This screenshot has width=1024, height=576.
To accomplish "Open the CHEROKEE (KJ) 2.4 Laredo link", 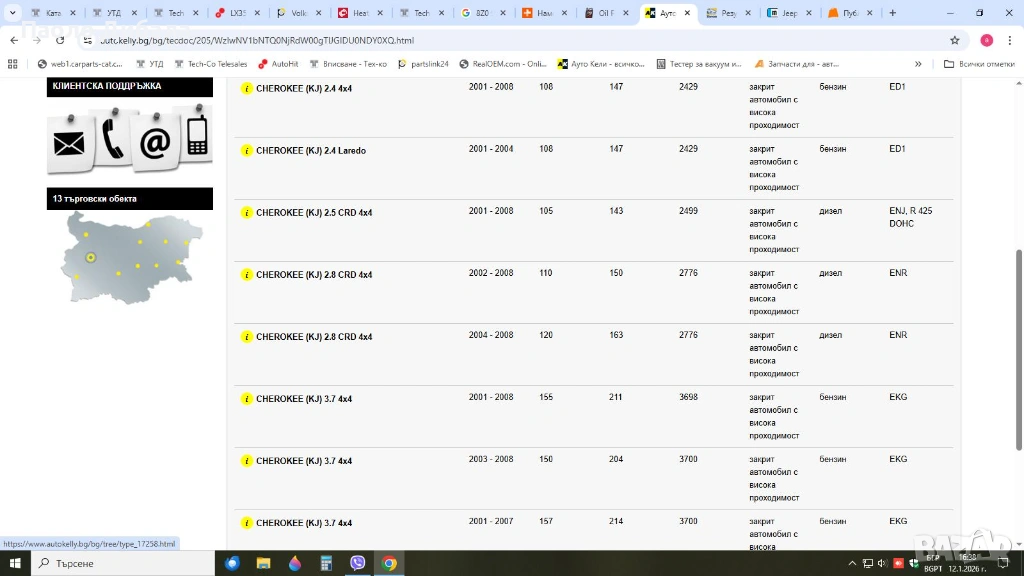I will pyautogui.click(x=310, y=151).
